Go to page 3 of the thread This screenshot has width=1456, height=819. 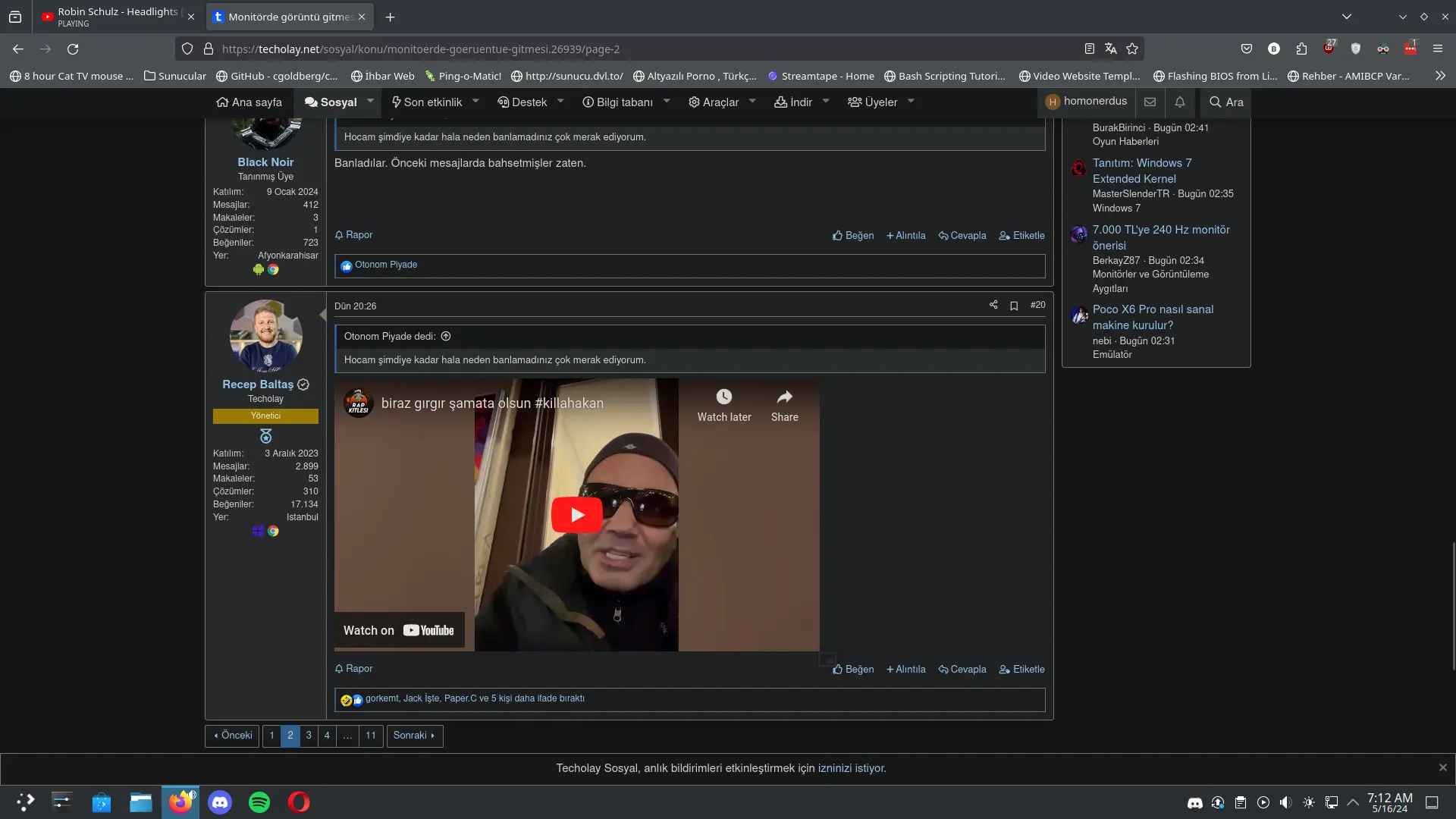309,736
